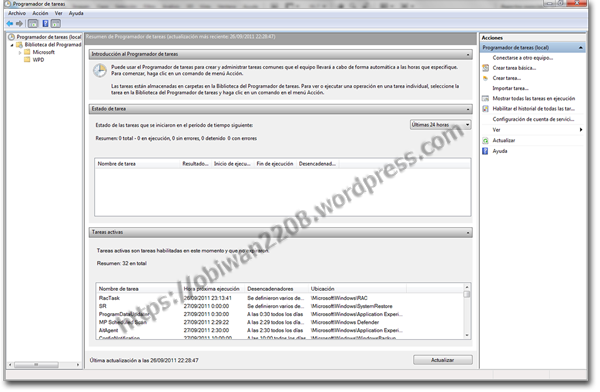Screen dimensions: 600x392
Task: Click Configuración de cuenta de servicio
Action: coord(533,119)
